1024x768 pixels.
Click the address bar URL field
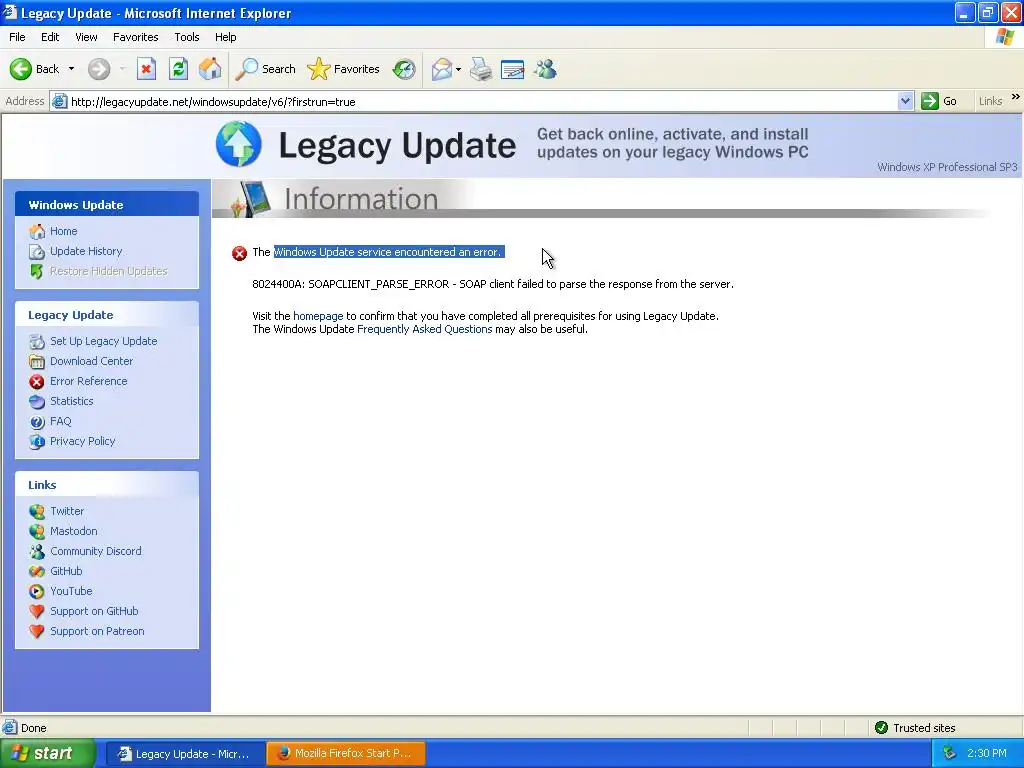point(480,102)
